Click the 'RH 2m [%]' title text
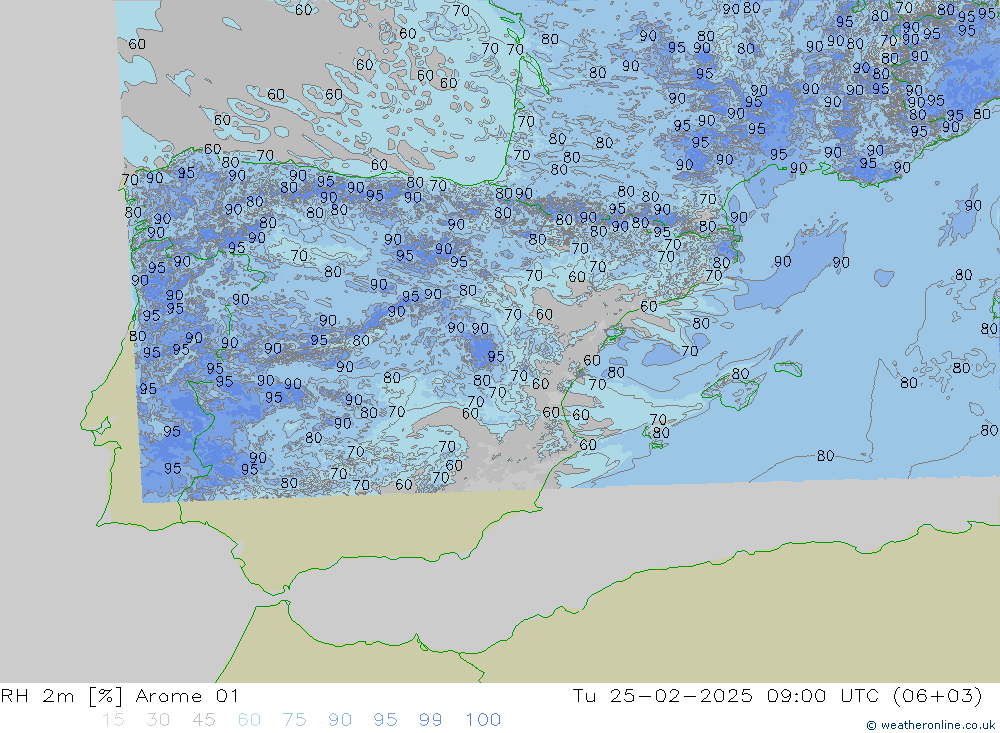 coord(61,695)
